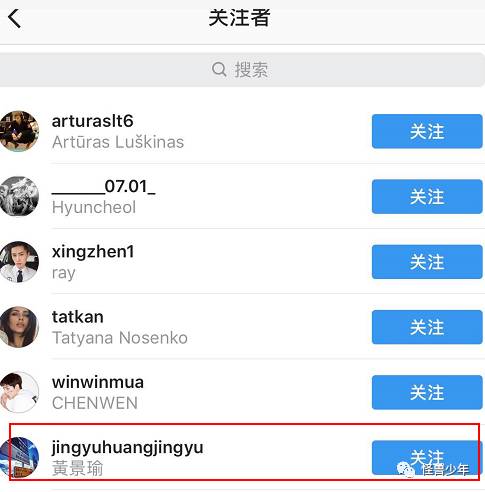
Task: Tap the search magnifier icon
Action: pos(219,70)
